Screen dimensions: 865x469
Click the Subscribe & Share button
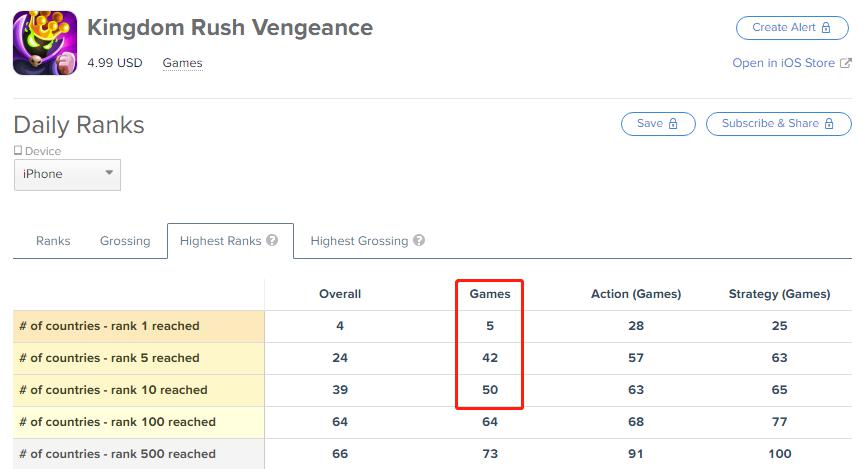click(x=779, y=124)
